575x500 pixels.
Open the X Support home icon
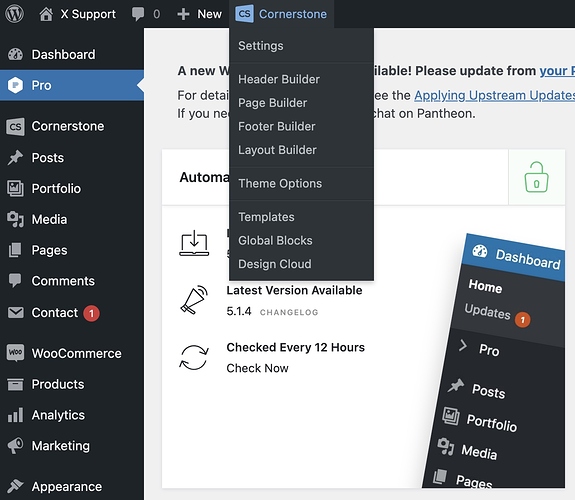46,14
